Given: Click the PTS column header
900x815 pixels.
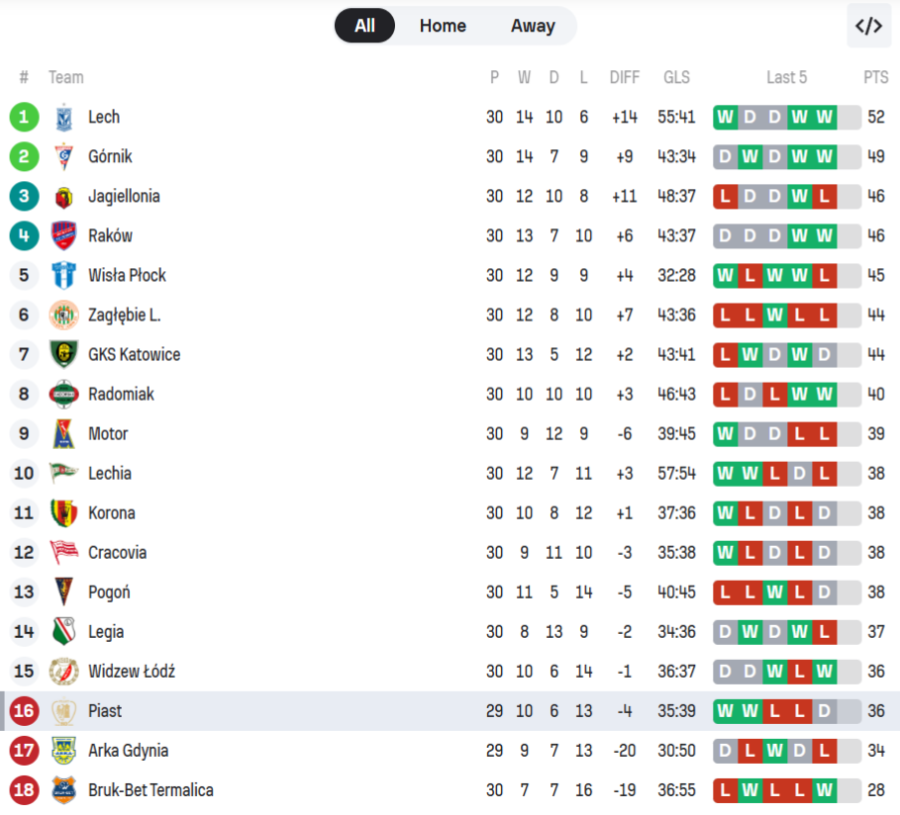Looking at the screenshot, I should tap(875, 77).
